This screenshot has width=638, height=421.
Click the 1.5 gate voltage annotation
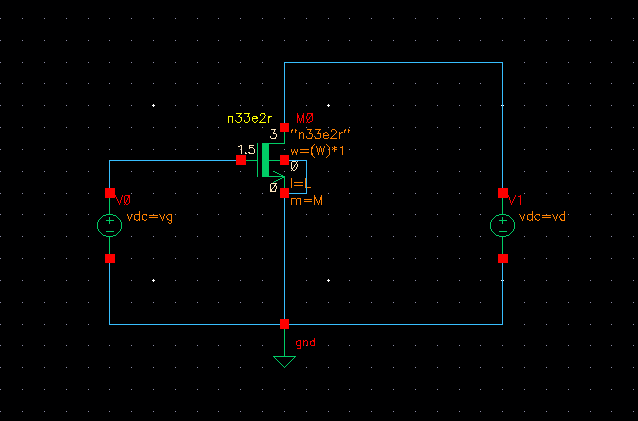tap(246, 149)
